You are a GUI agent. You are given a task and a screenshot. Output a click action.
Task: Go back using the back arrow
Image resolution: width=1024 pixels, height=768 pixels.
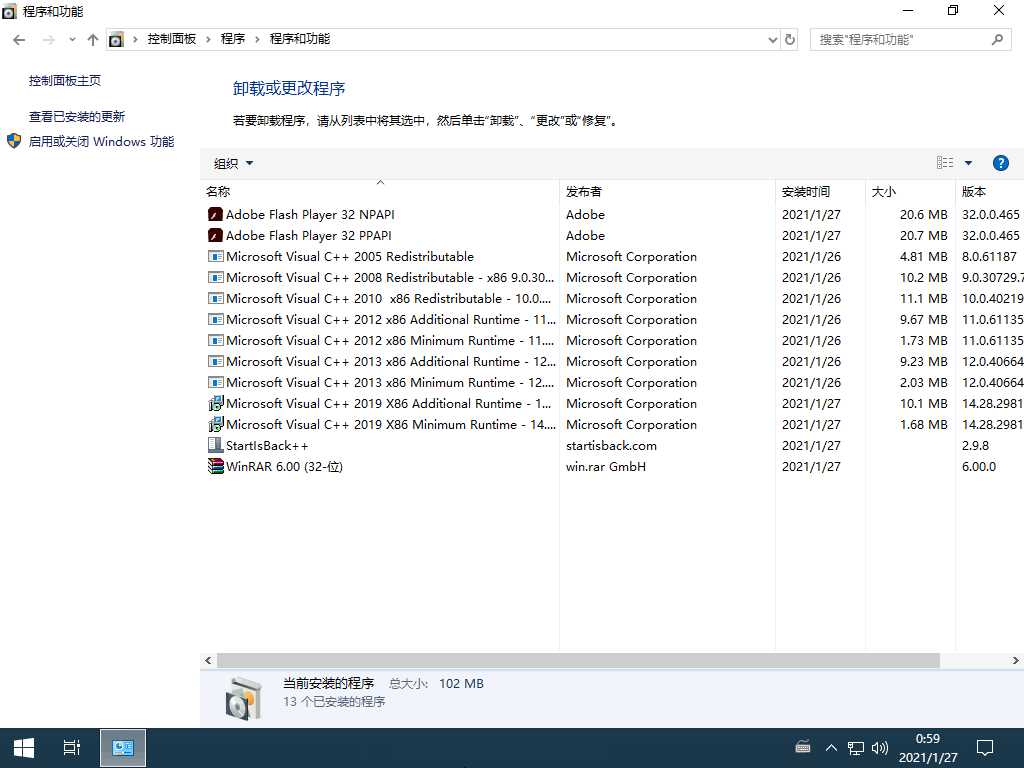[x=19, y=40]
